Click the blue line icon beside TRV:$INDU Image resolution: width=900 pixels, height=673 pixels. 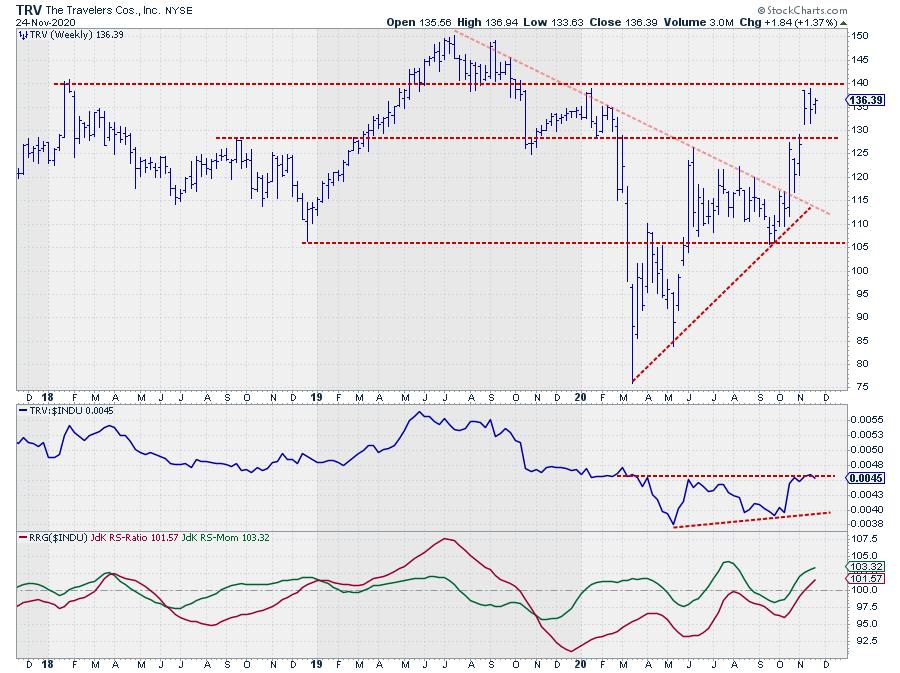click(22, 411)
